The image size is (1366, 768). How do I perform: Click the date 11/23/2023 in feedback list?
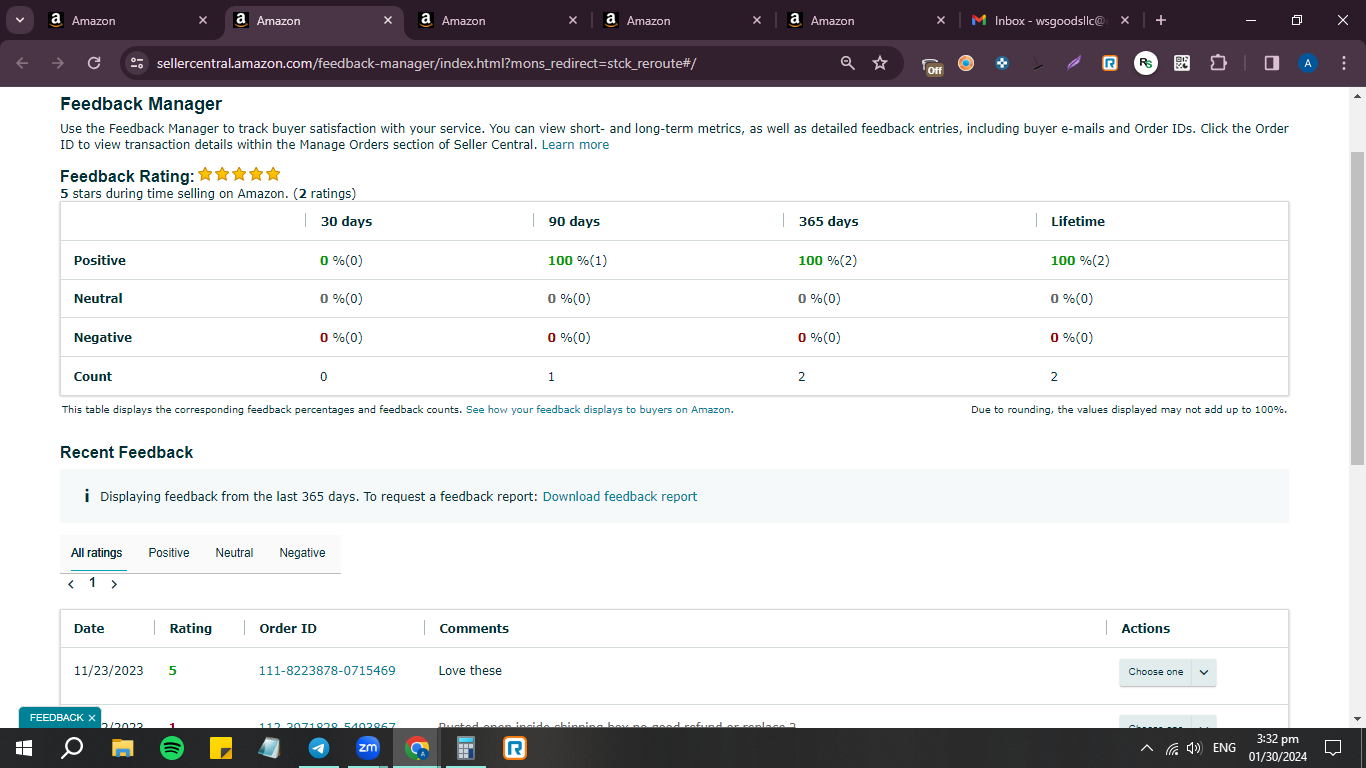click(109, 671)
